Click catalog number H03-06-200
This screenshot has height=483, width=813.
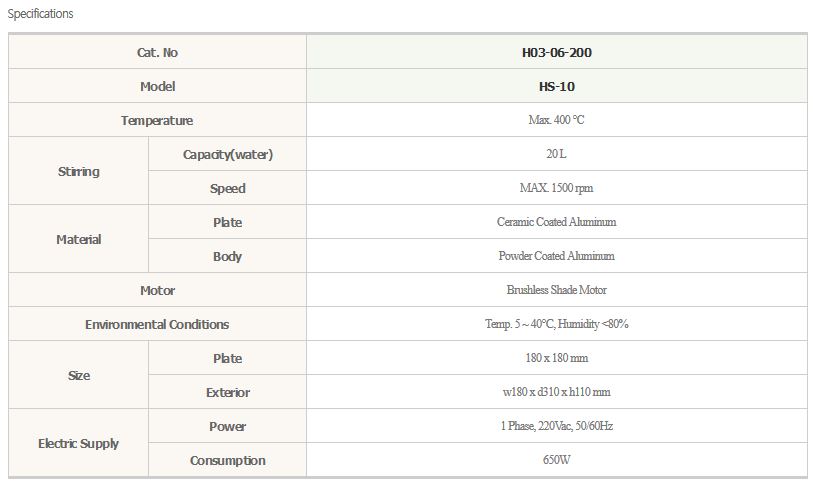(556, 52)
